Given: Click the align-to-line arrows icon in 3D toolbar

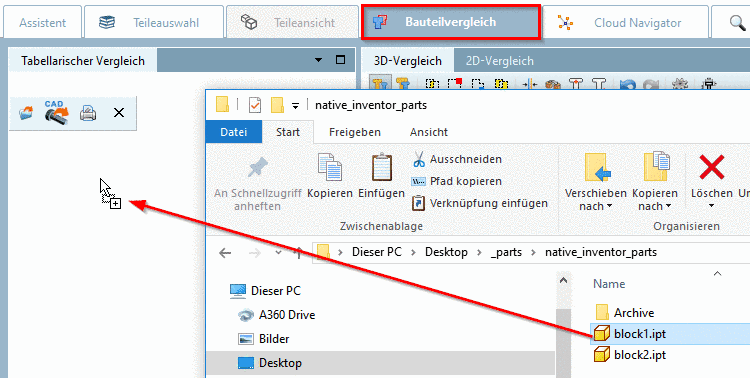Looking at the screenshot, I should [529, 84].
